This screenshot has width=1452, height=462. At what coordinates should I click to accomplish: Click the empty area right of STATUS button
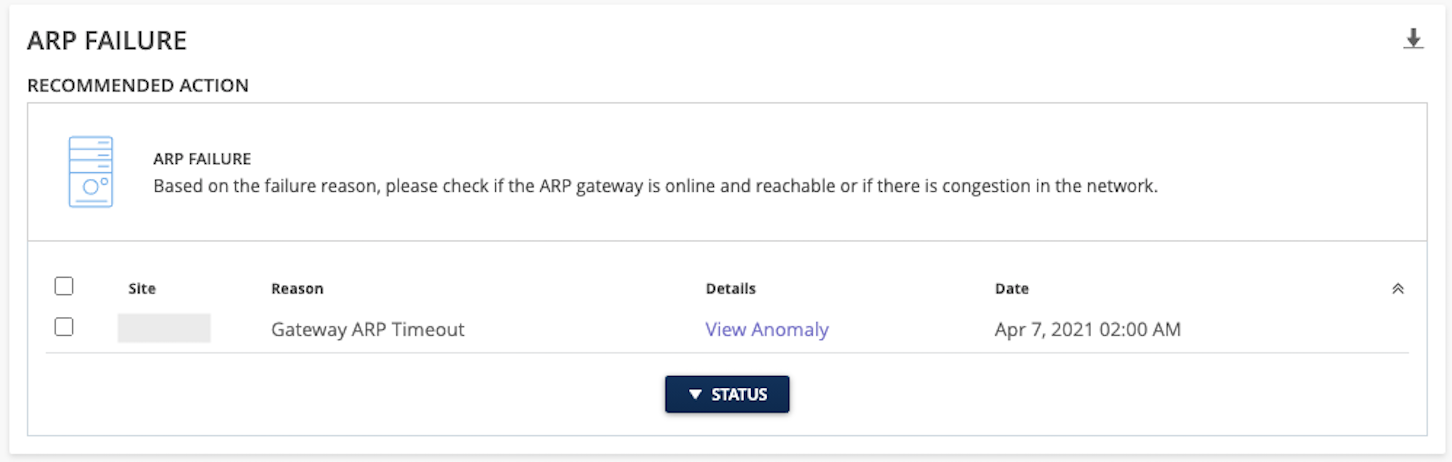pos(1000,395)
